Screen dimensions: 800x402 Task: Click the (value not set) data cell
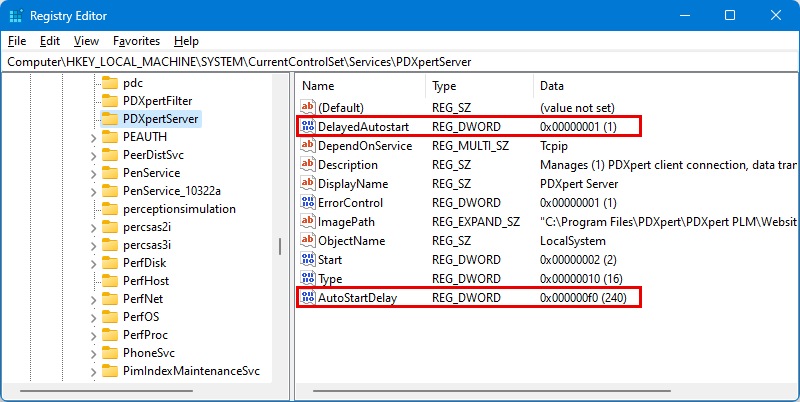point(577,108)
